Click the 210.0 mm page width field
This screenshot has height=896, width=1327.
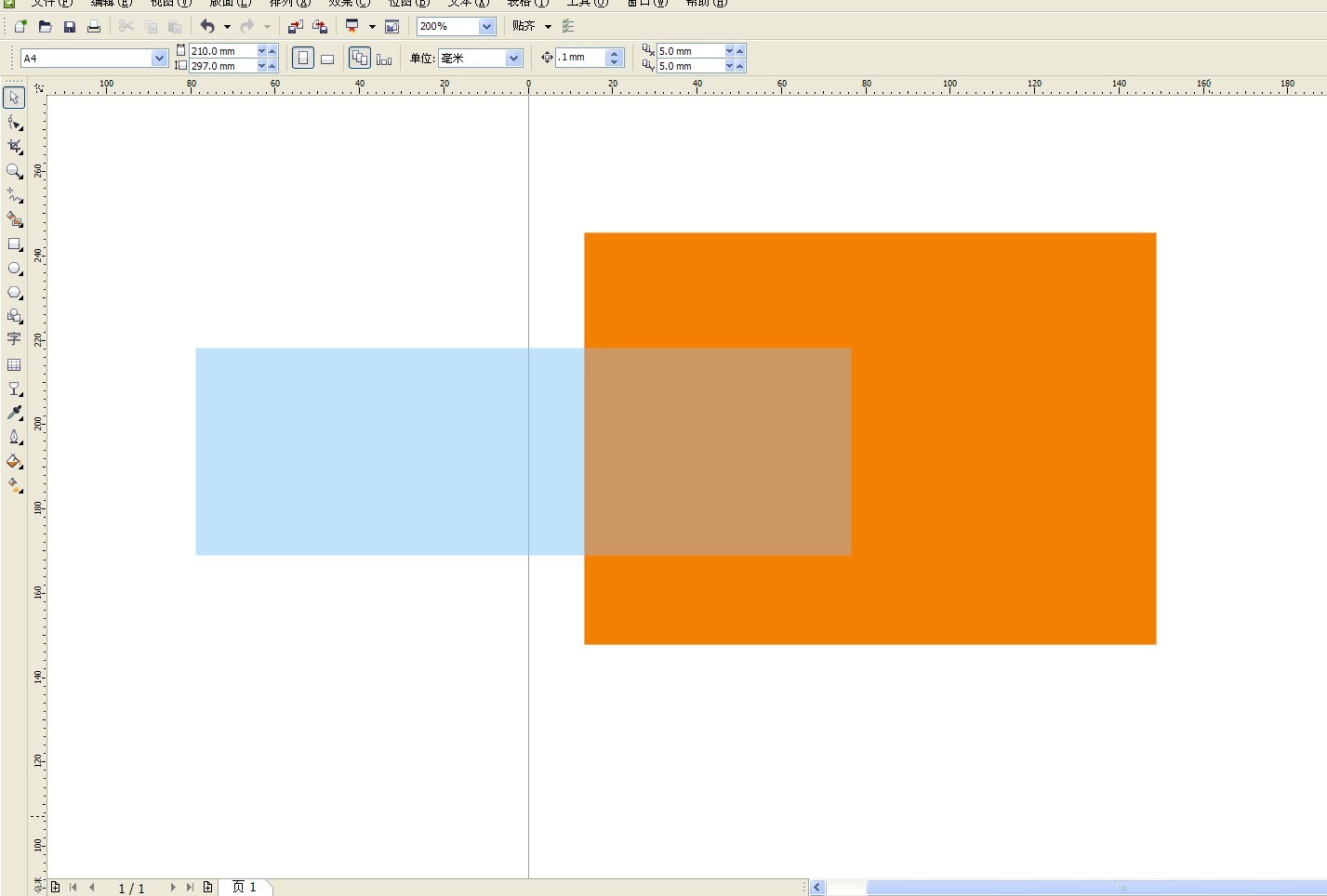pyautogui.click(x=222, y=51)
